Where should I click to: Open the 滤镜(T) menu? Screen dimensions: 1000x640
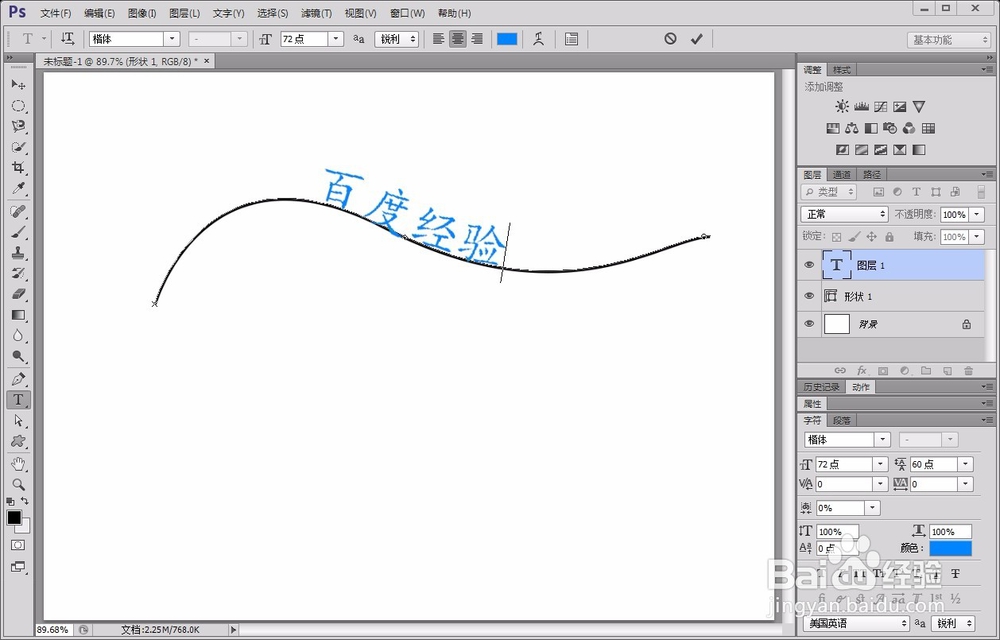(316, 13)
